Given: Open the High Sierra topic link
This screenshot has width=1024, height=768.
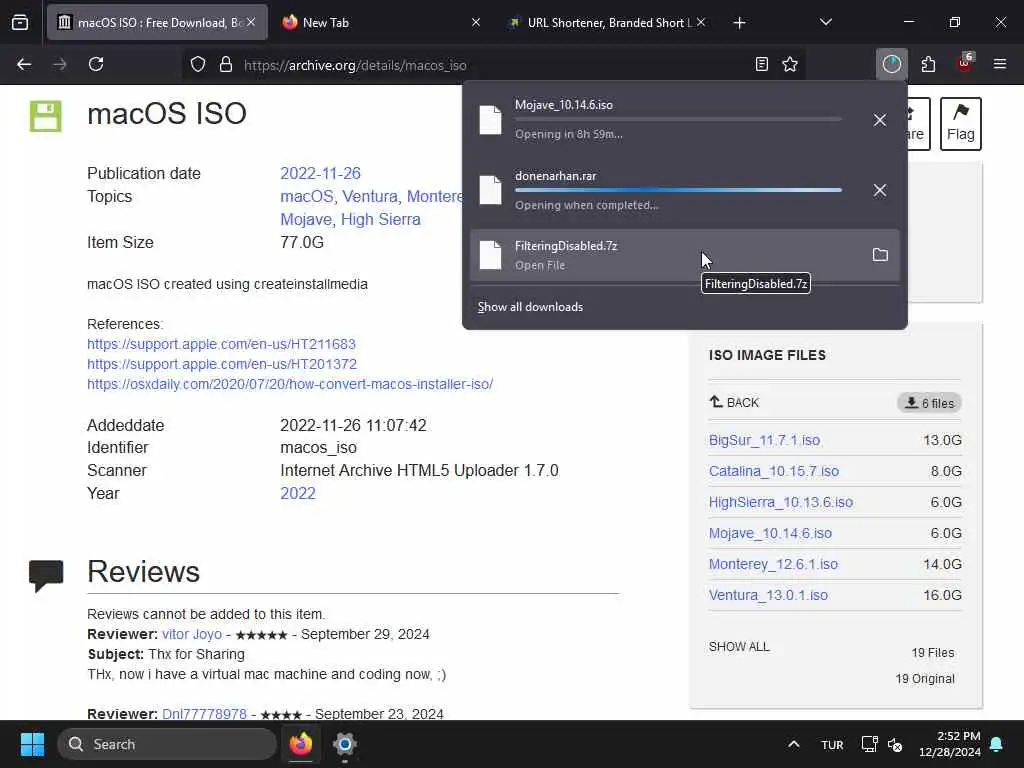Looking at the screenshot, I should (381, 219).
